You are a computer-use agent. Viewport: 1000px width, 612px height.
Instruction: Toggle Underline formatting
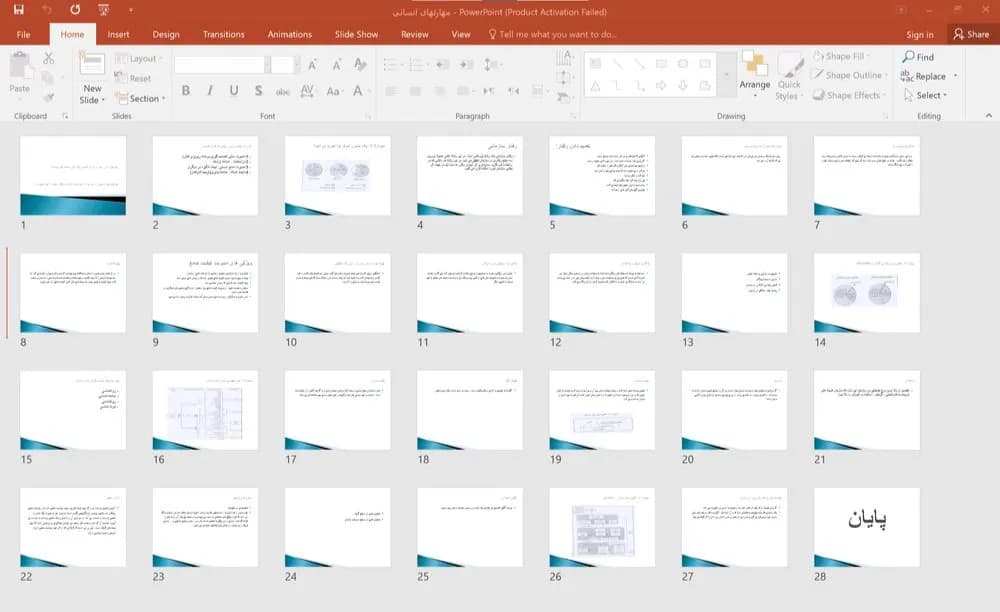coord(234,91)
